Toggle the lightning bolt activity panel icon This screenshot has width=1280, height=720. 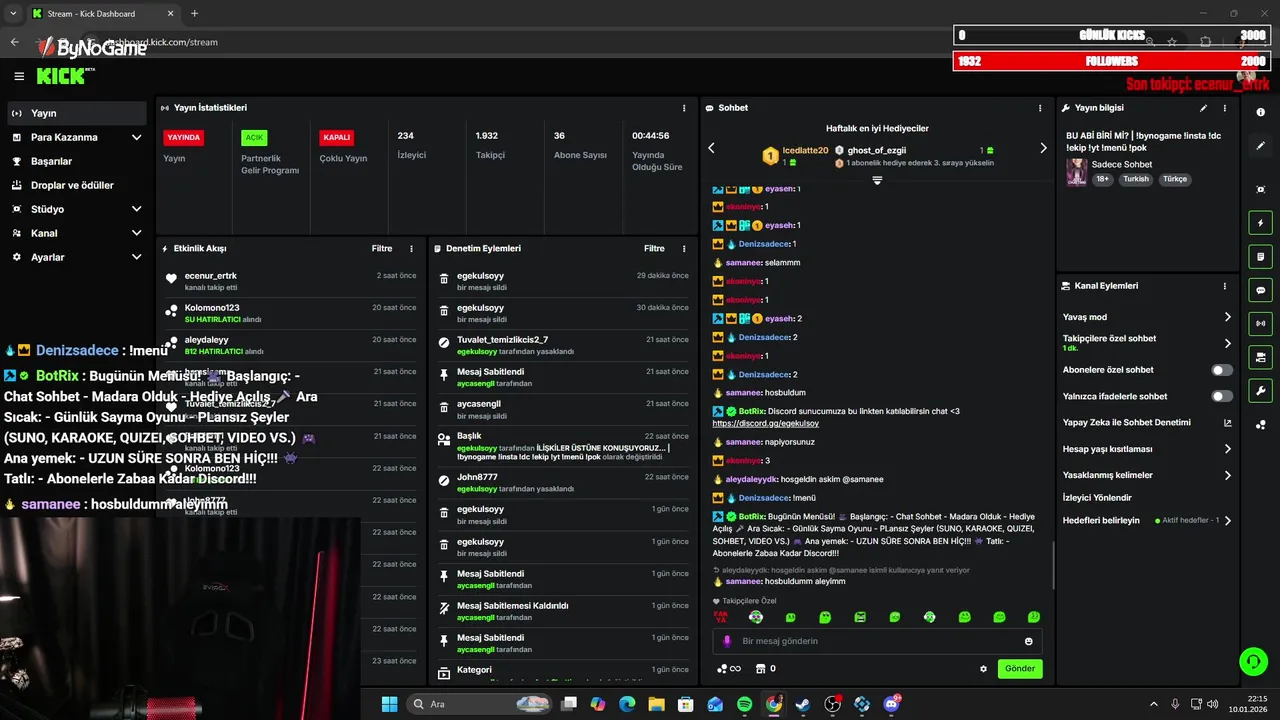pyautogui.click(x=1260, y=223)
